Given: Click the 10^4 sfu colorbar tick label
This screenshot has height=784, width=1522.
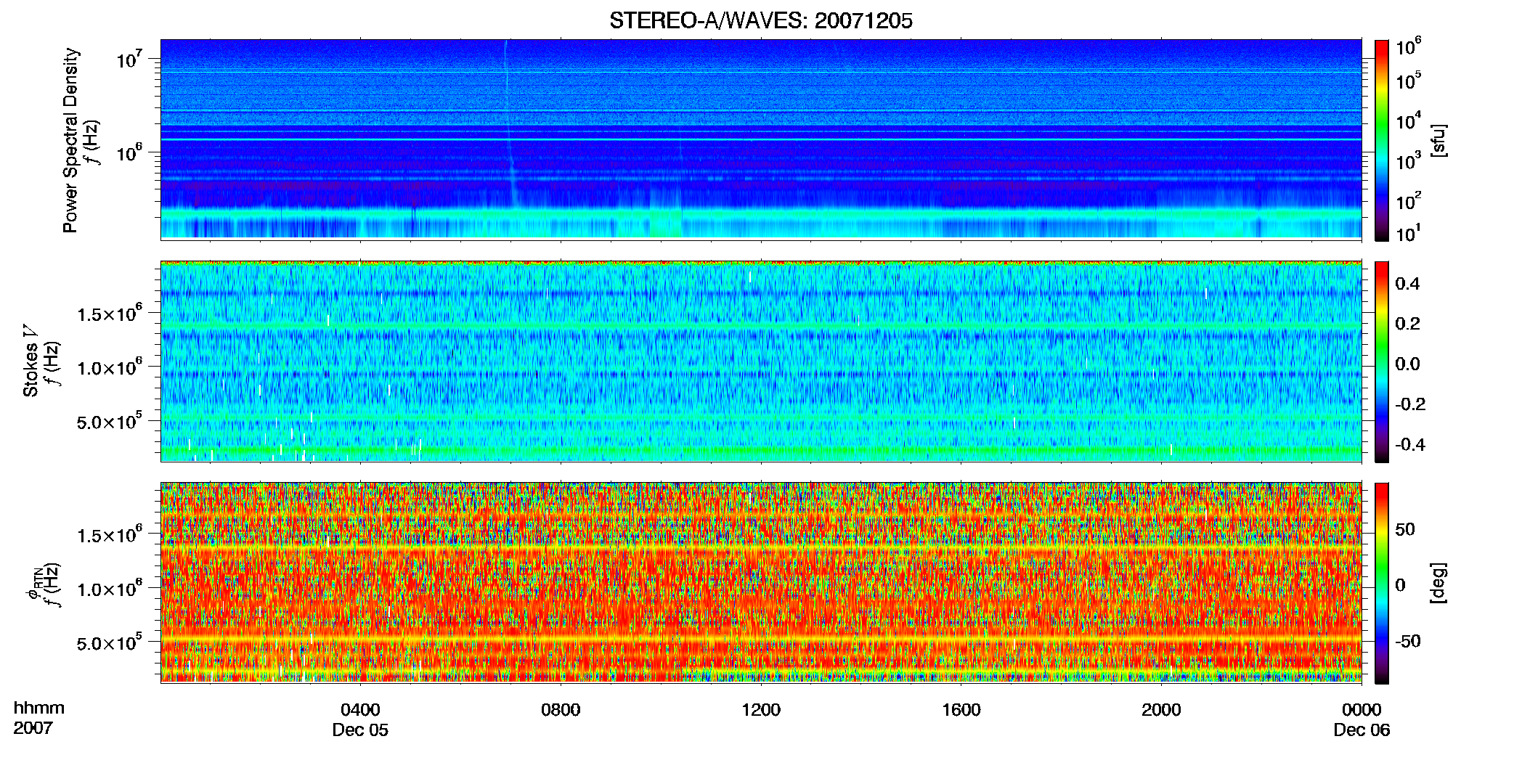Looking at the screenshot, I should coord(1408,120).
